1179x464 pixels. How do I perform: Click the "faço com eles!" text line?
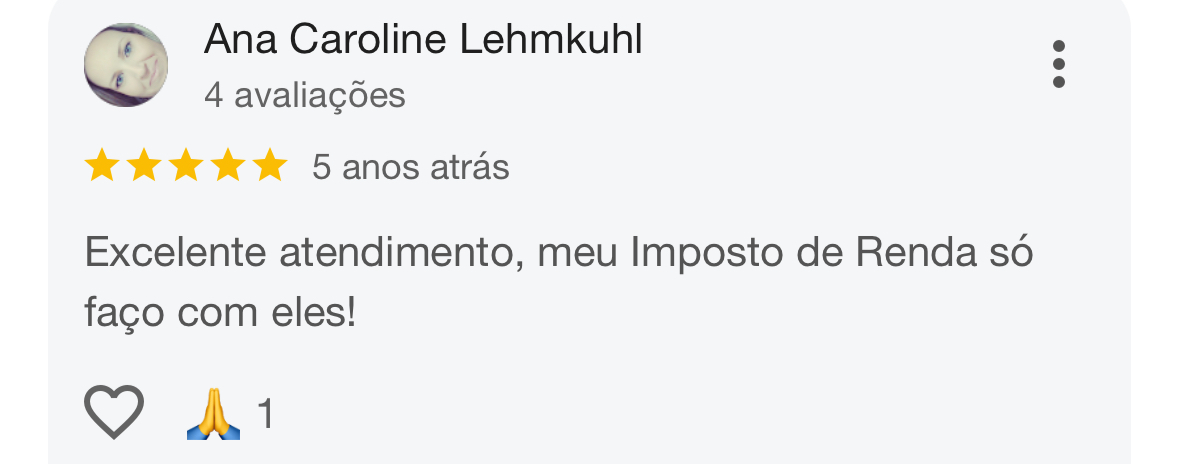tap(220, 314)
